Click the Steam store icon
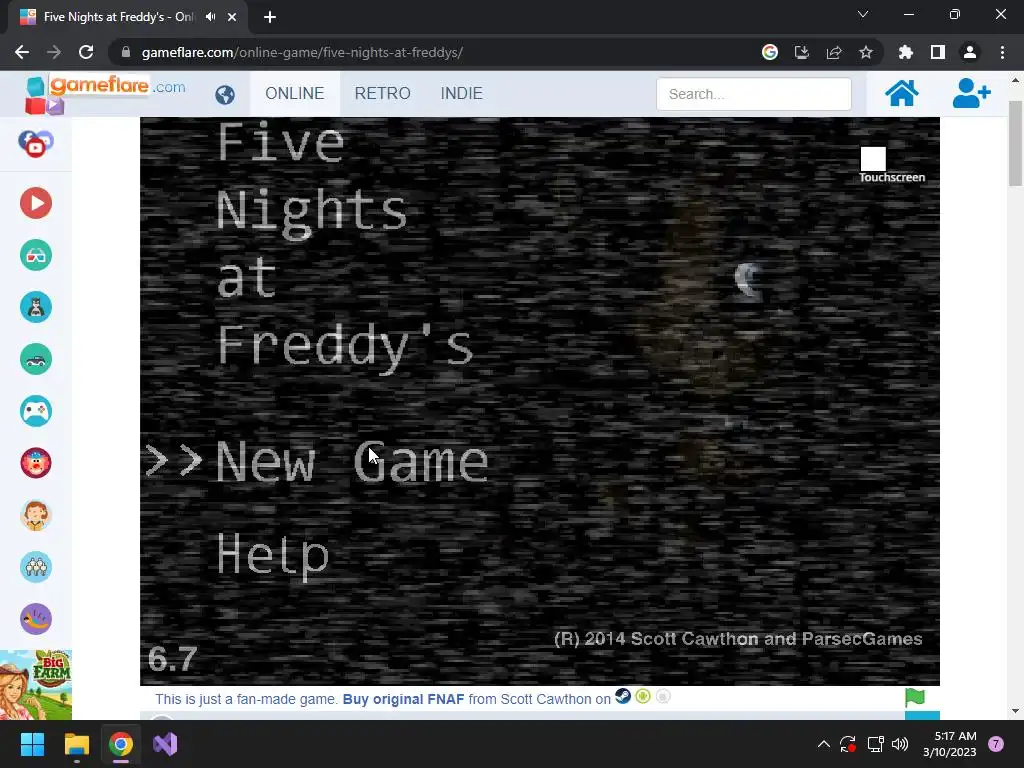 tap(623, 696)
